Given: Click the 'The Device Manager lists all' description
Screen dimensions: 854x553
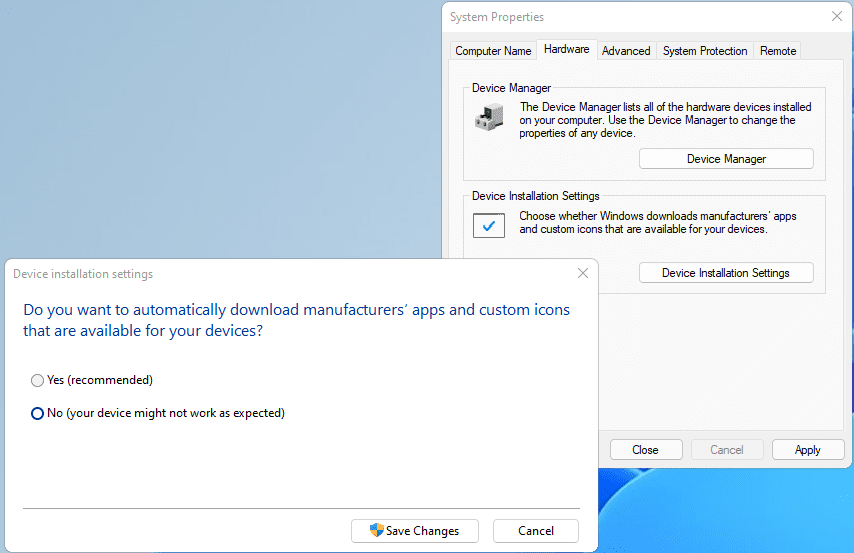Looking at the screenshot, I should tap(665, 120).
